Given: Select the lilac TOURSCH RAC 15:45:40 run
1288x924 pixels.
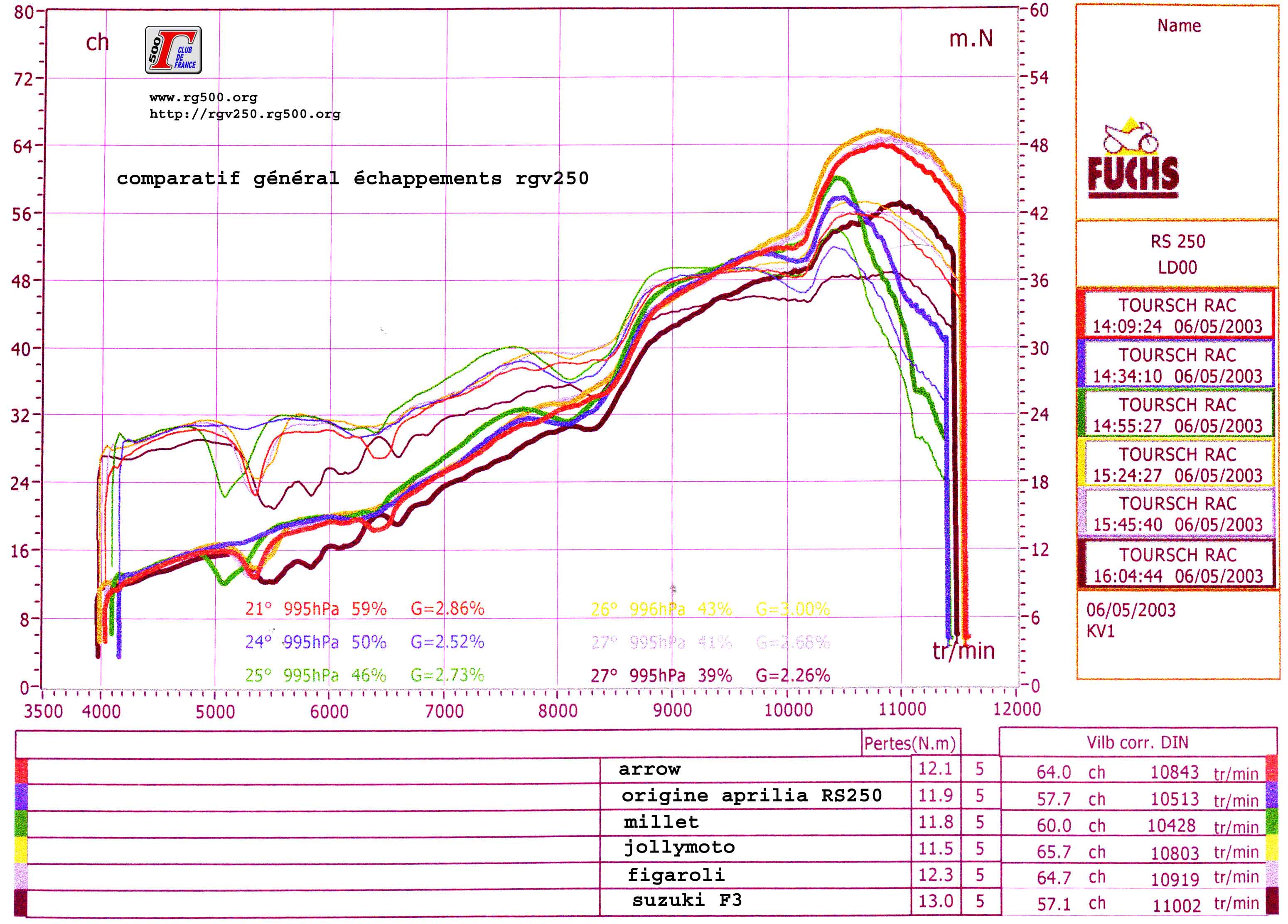Looking at the screenshot, I should pos(1177,514).
